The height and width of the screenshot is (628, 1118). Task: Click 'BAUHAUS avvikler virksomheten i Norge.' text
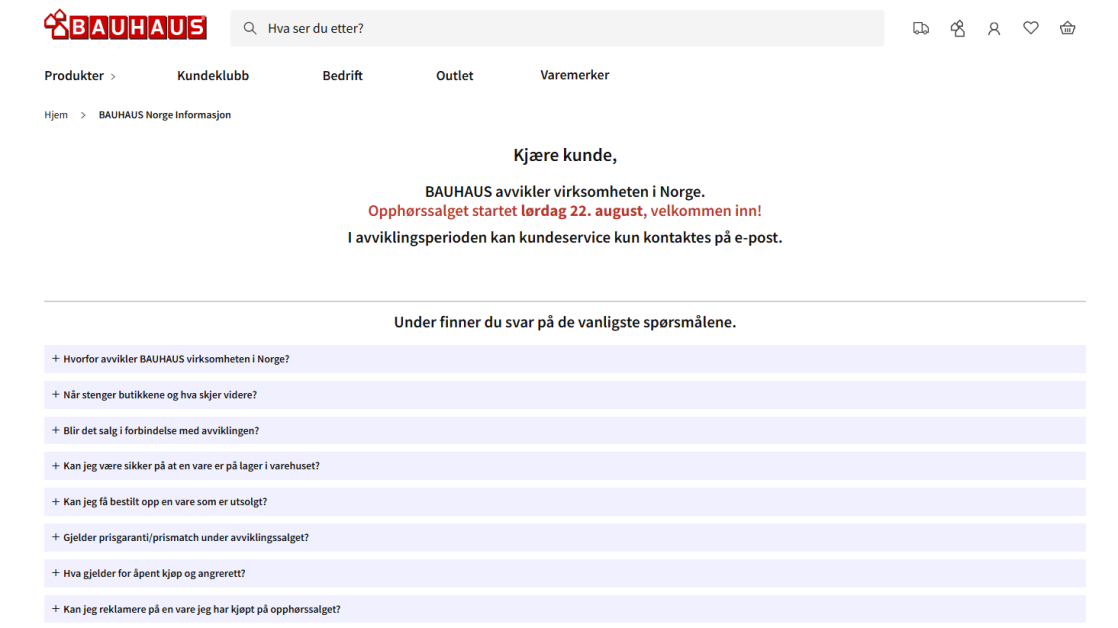click(x=565, y=192)
